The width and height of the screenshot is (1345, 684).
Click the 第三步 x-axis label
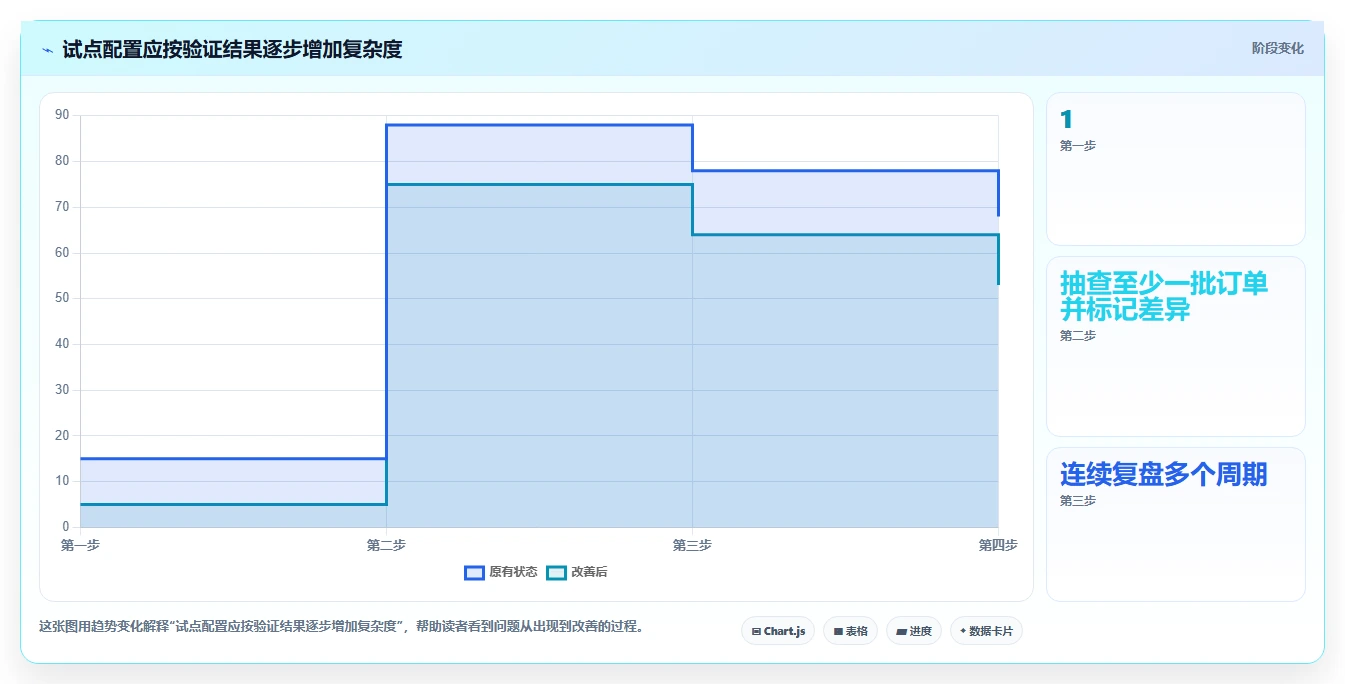(692, 545)
